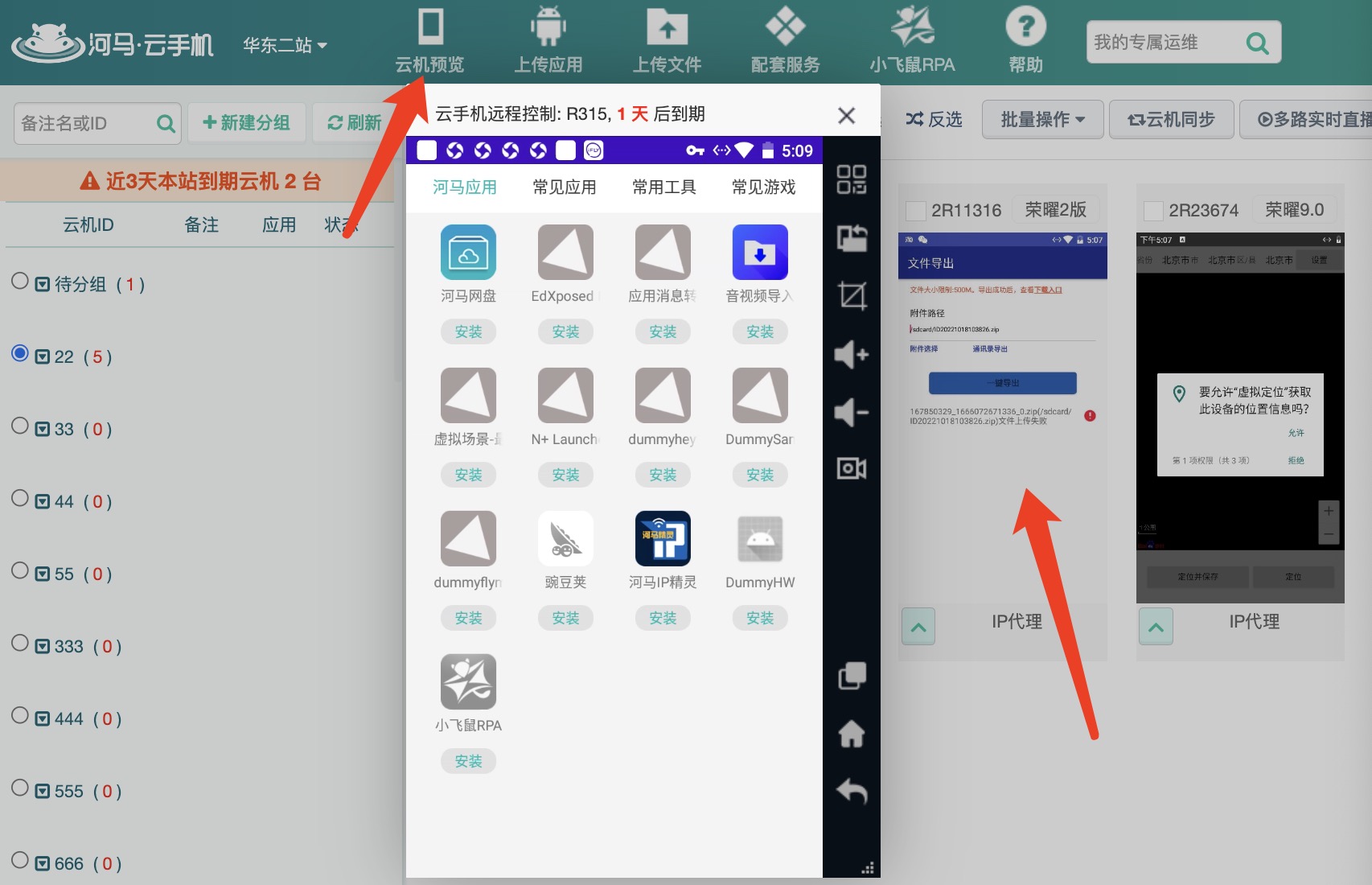1372x885 pixels.
Task: Click the back arrow icon in the remote sidebar
Action: click(x=852, y=792)
